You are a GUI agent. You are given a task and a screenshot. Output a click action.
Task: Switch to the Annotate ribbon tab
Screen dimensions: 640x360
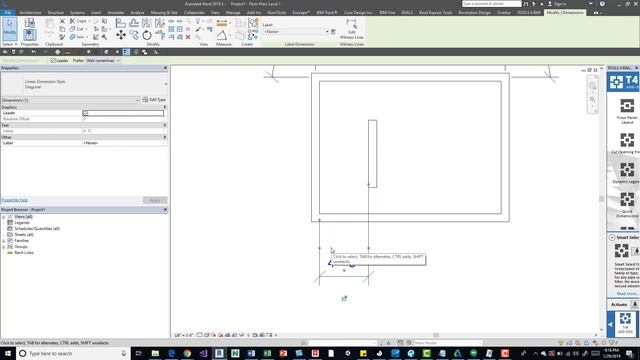[116, 13]
